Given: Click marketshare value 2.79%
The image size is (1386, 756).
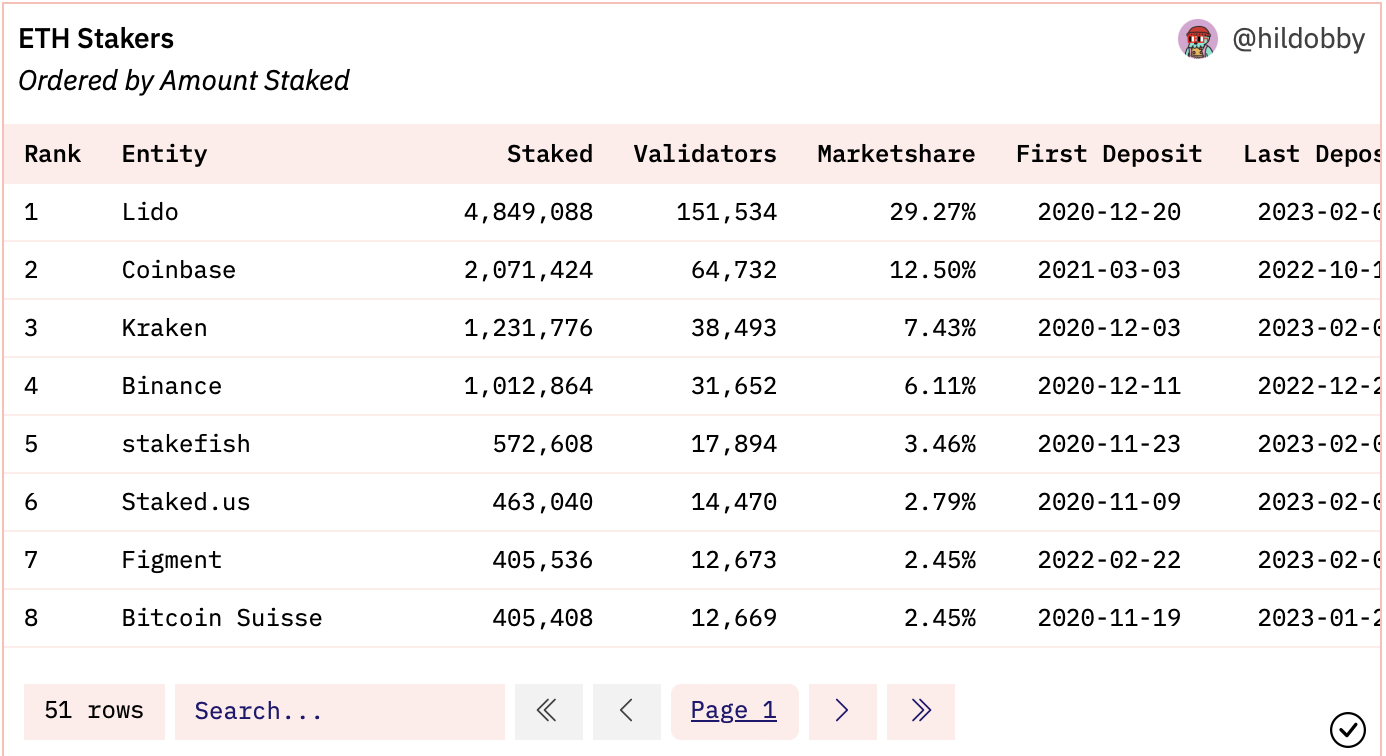Looking at the screenshot, I should tap(940, 502).
